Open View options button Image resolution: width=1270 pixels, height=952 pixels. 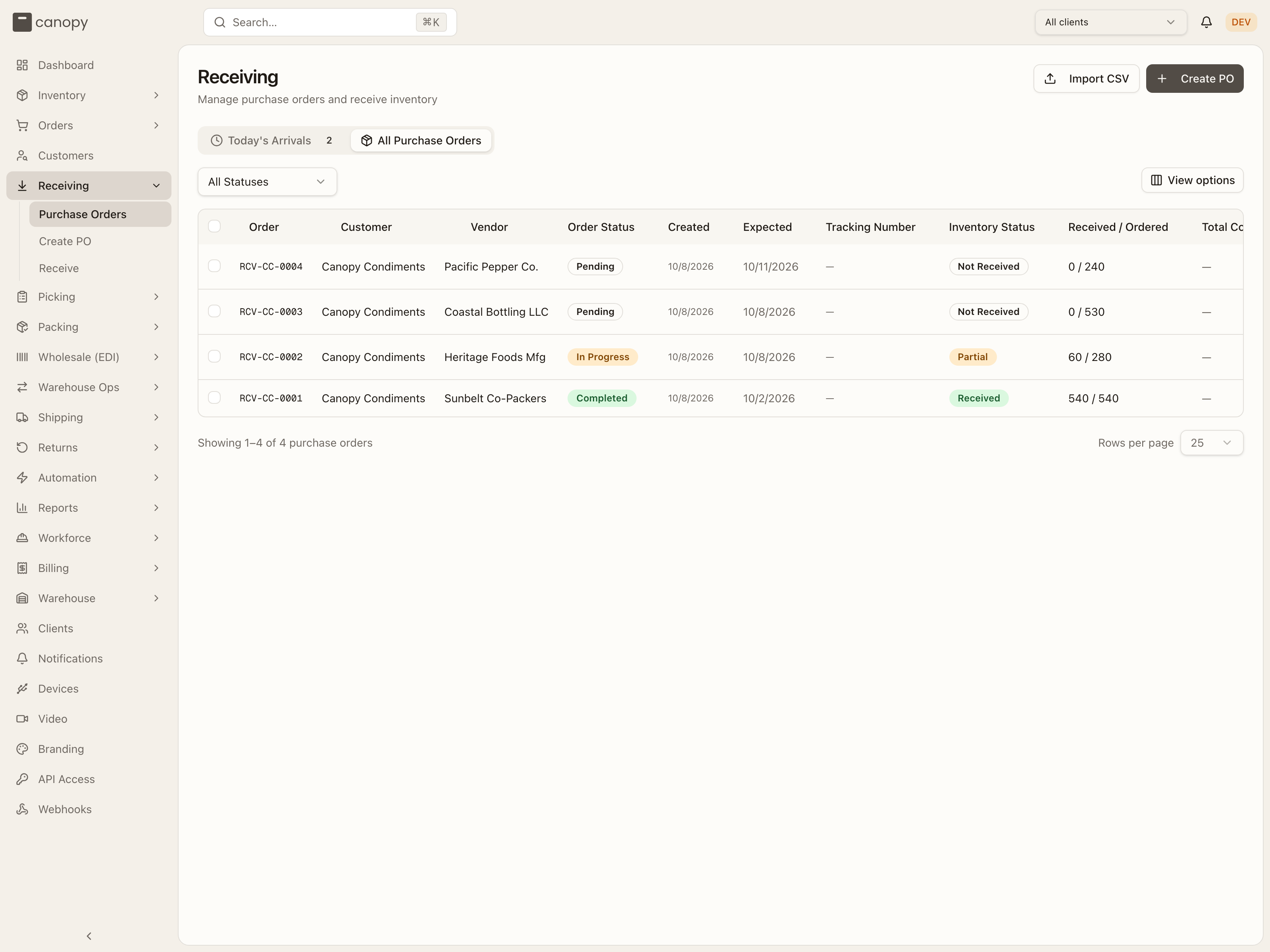(x=1193, y=180)
